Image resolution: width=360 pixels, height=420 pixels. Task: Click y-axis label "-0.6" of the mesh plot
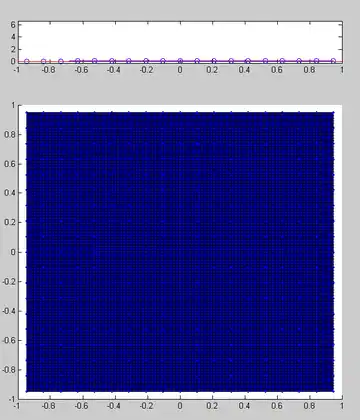tap(9, 340)
